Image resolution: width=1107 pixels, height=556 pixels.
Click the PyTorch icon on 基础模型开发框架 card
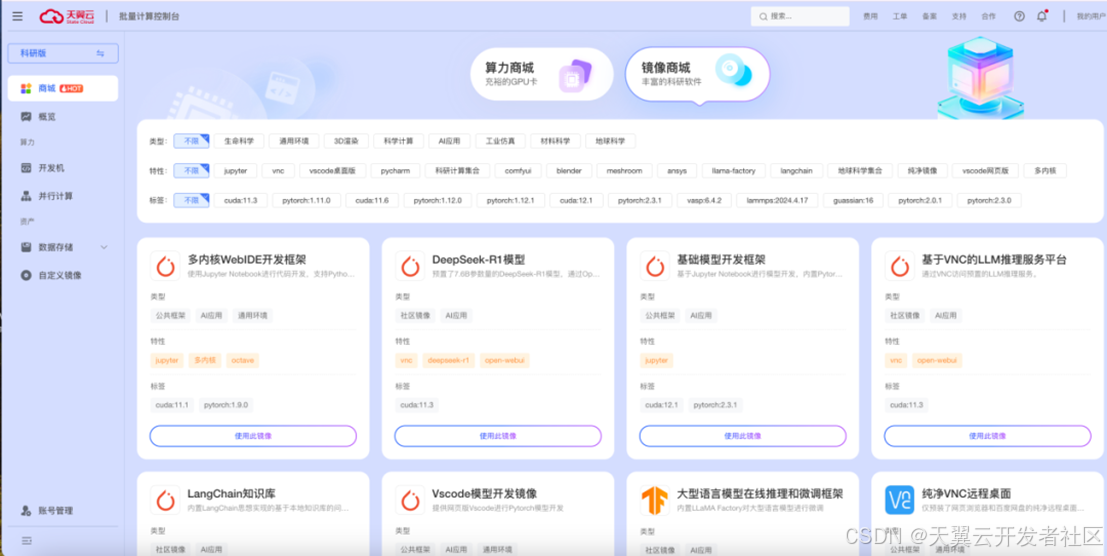655,266
